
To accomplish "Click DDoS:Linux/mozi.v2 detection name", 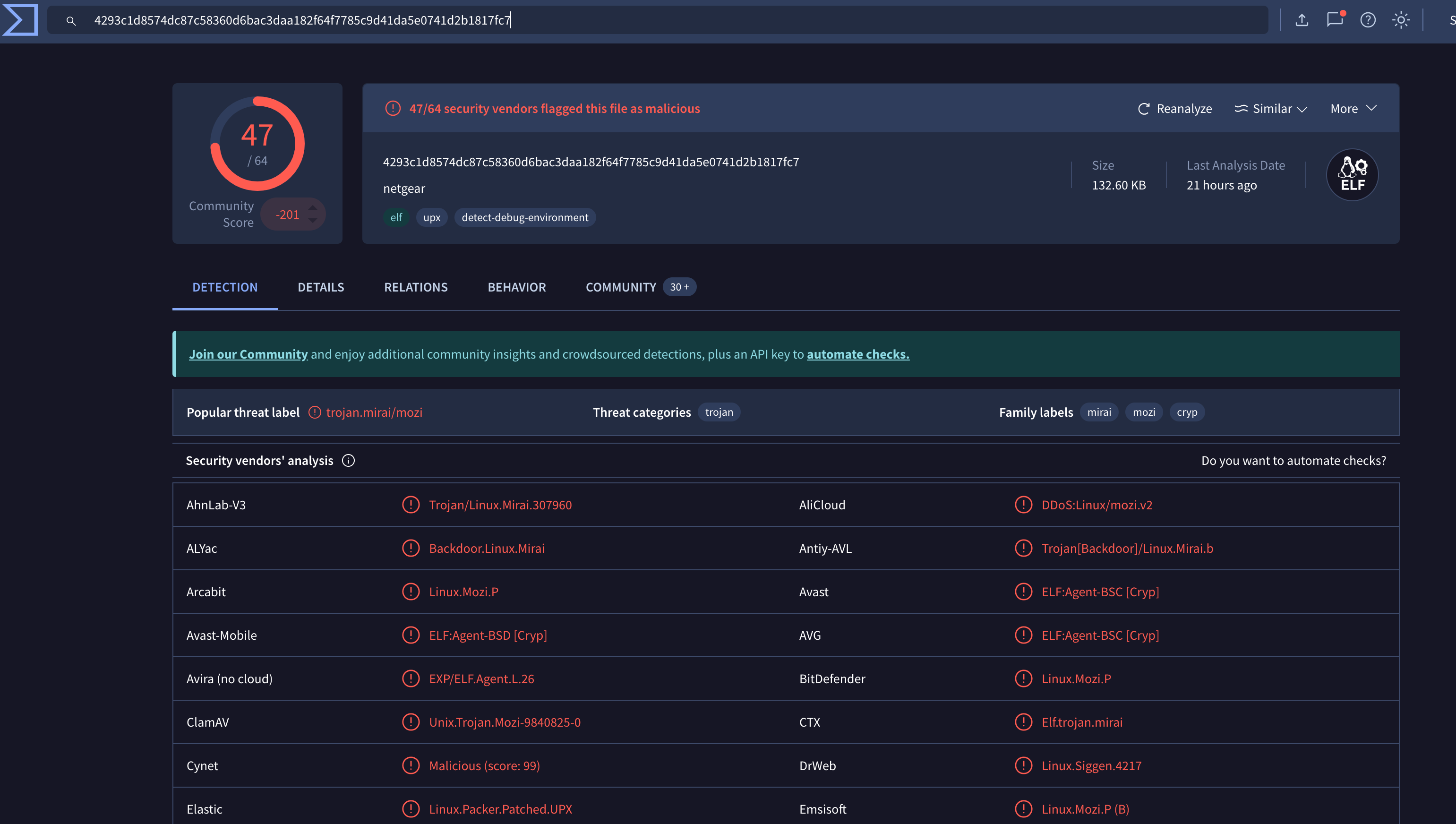I will pyautogui.click(x=1096, y=505).
